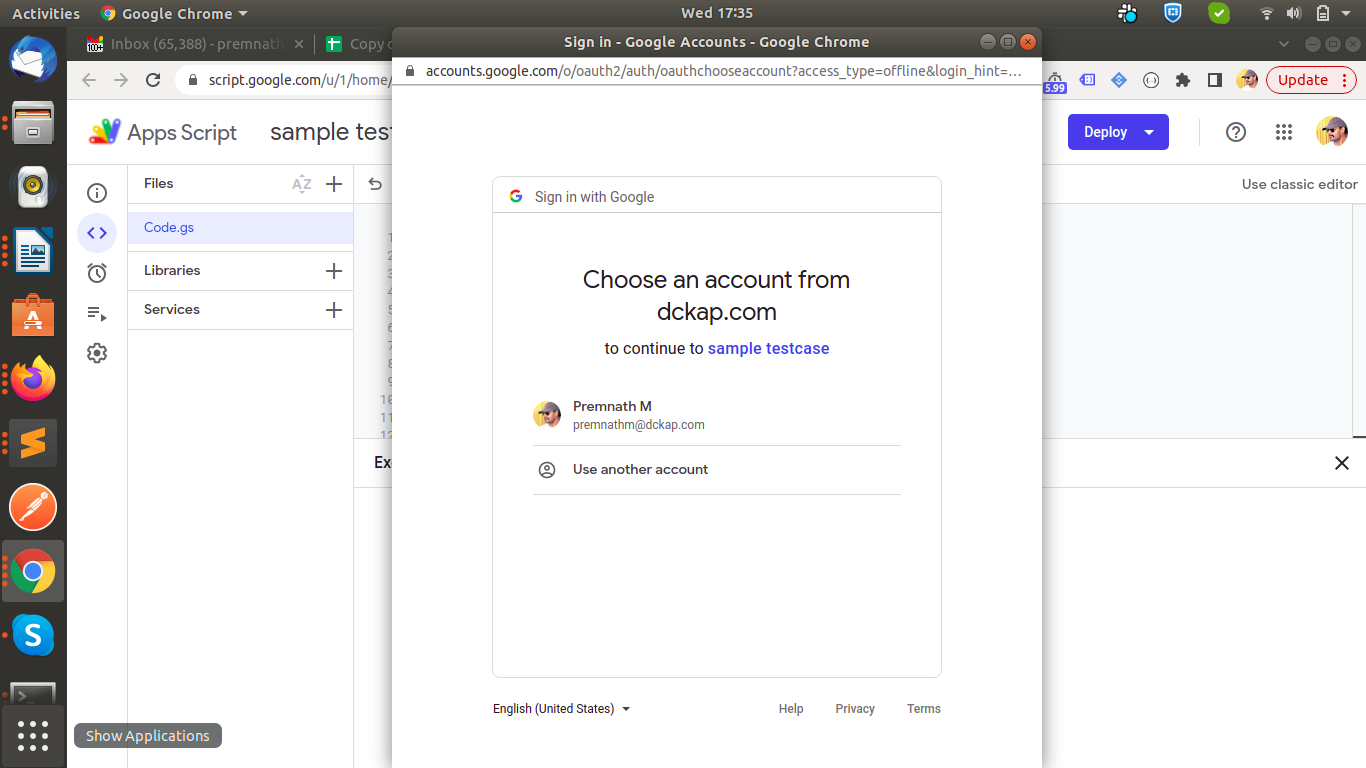Open the Chrome Extensions puzzle icon
Screen dimensions: 1366x768
[1183, 80]
